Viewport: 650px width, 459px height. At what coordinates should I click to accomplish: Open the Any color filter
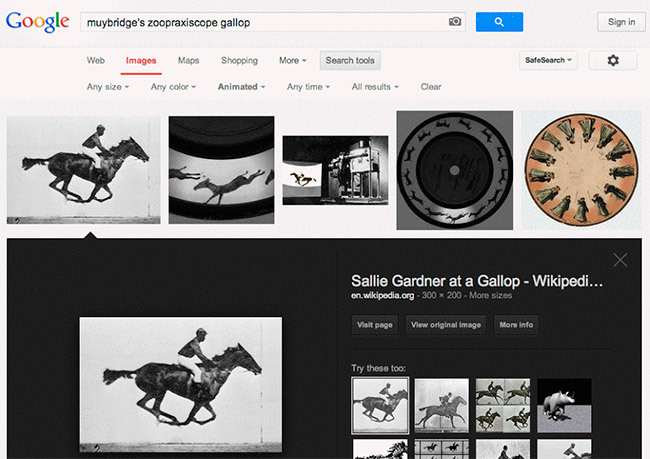173,87
